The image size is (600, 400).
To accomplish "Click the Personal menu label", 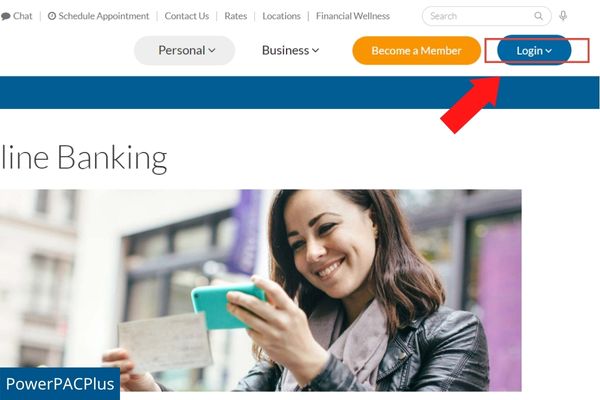I will (x=182, y=50).
